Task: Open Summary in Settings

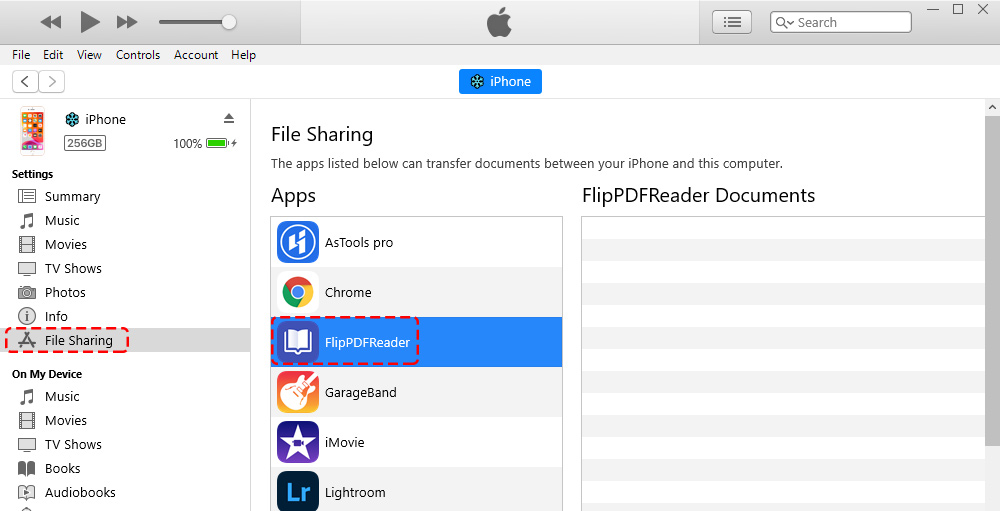Action: (x=72, y=196)
